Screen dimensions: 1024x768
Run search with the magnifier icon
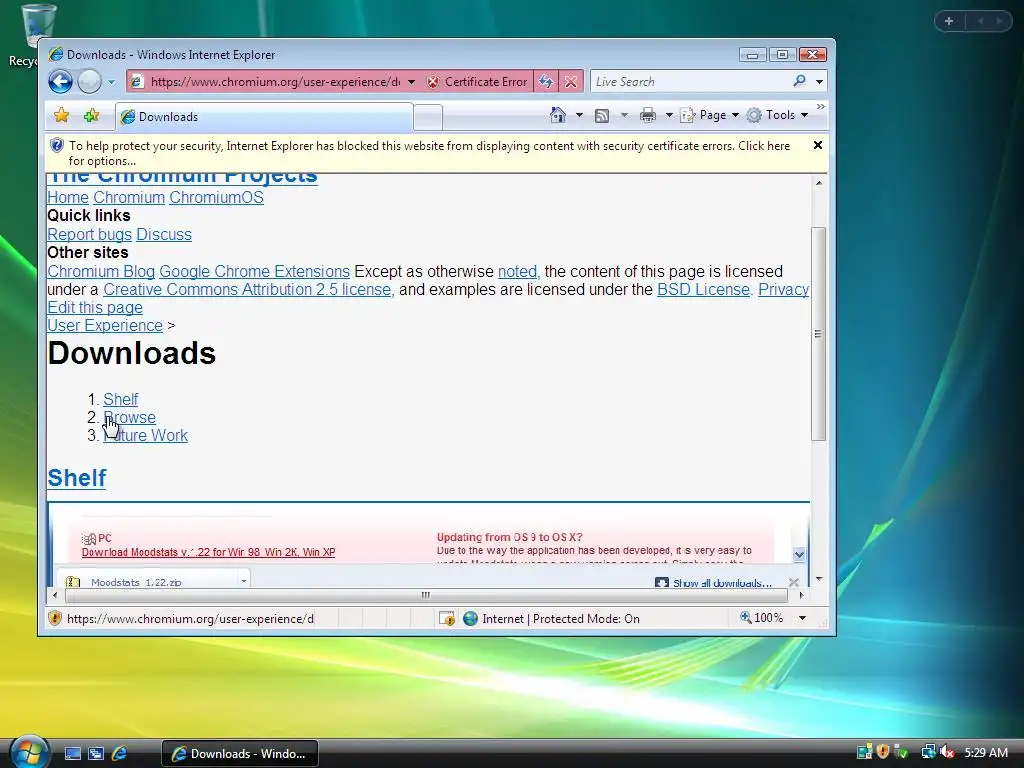[799, 81]
